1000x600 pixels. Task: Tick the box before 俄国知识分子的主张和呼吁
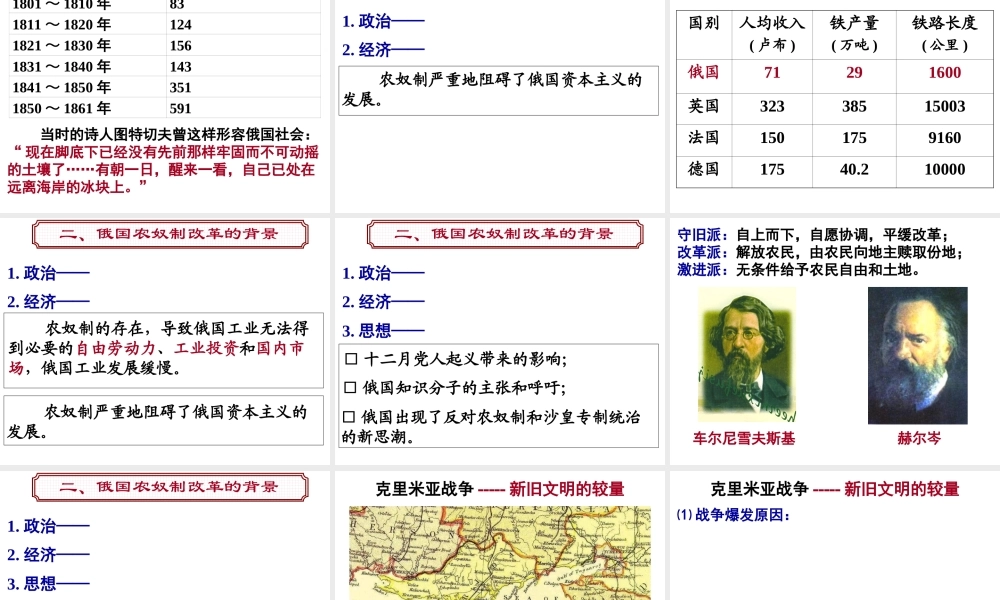[349, 388]
